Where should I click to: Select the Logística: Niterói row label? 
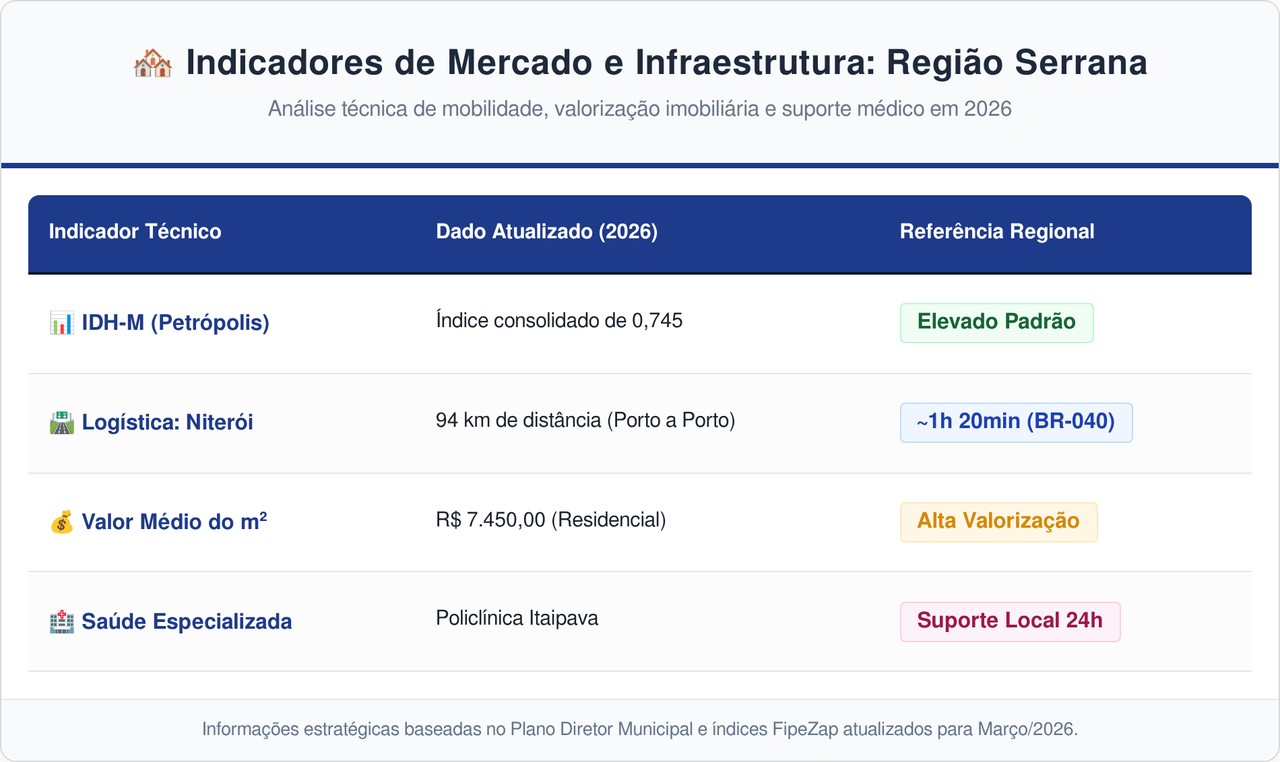coord(167,423)
